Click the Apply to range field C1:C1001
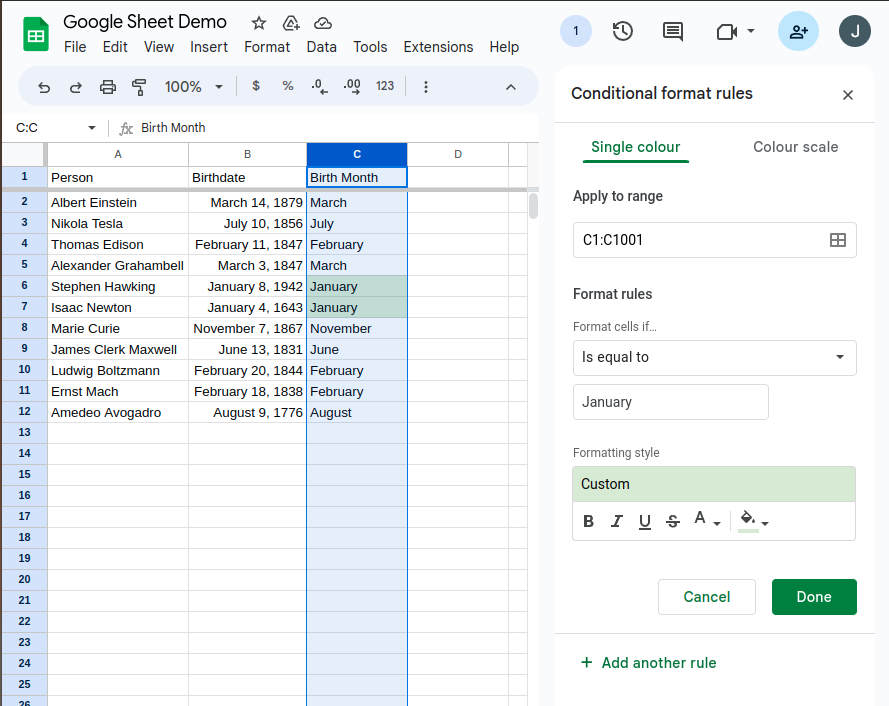This screenshot has height=706, width=889. [x=714, y=240]
